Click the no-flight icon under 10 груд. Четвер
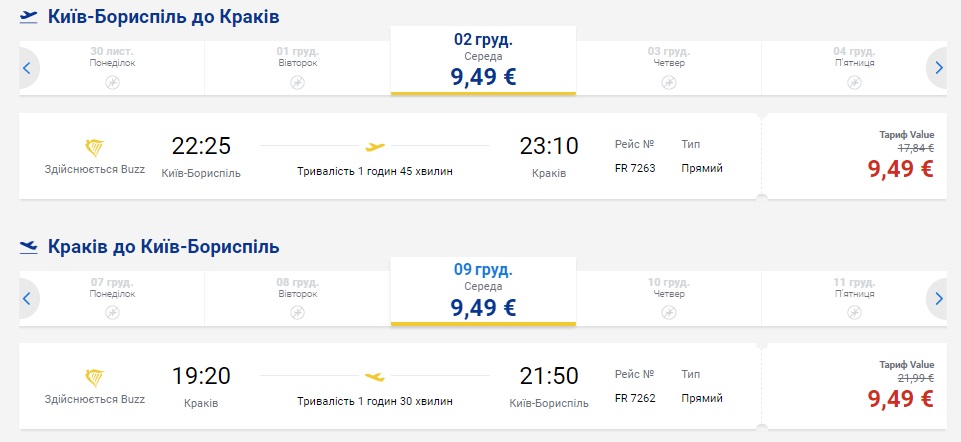Screen dimensions: 961x442 click(669, 312)
